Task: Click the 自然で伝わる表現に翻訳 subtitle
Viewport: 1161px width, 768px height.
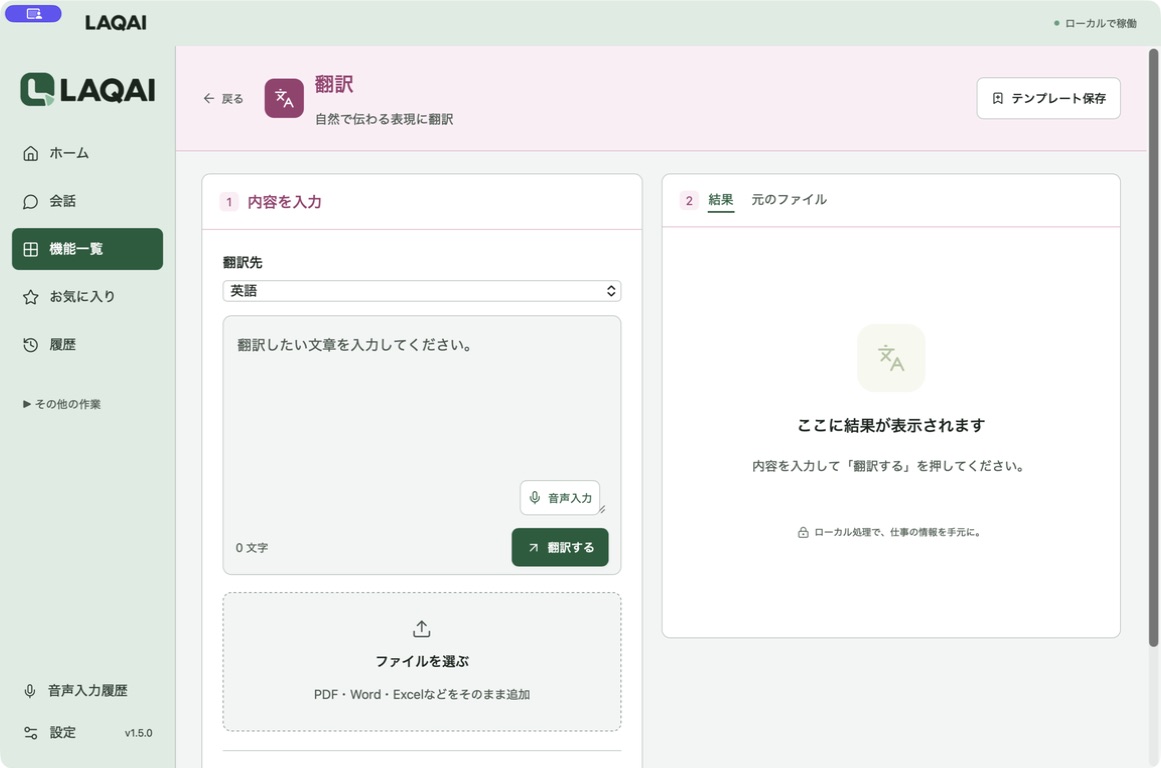Action: point(384,119)
